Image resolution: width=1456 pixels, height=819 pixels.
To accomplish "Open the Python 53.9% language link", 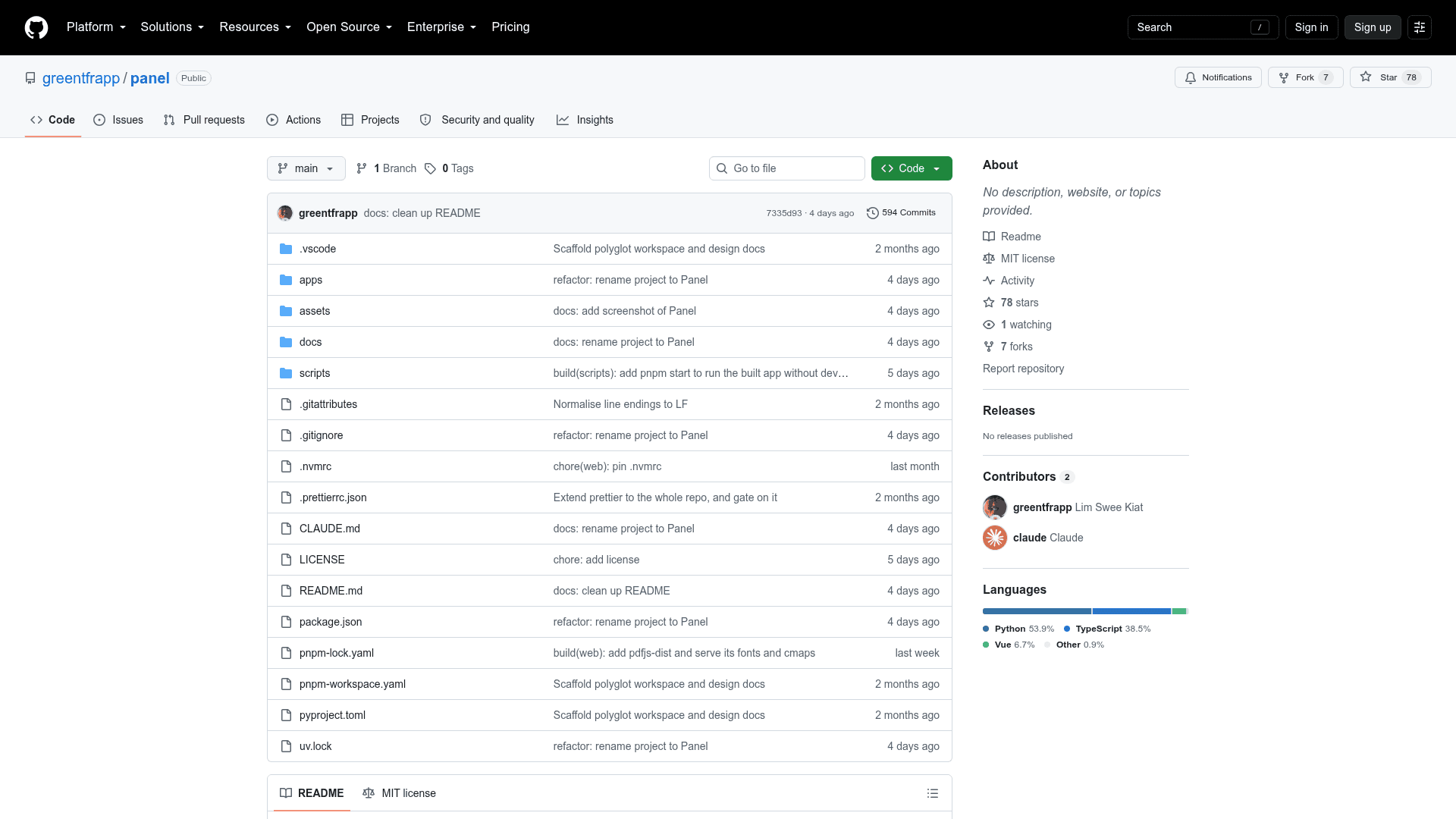I will point(1018,629).
